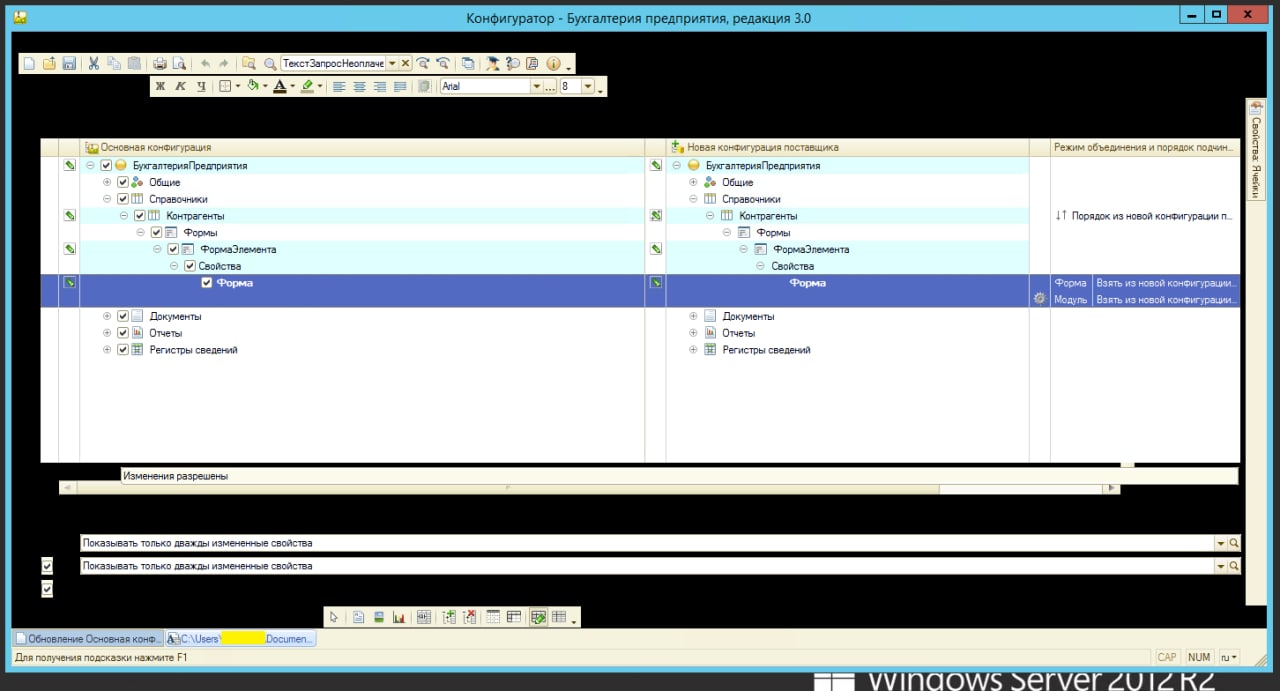Click the Undo arrow icon
The width and height of the screenshot is (1280, 691).
pyautogui.click(x=205, y=63)
